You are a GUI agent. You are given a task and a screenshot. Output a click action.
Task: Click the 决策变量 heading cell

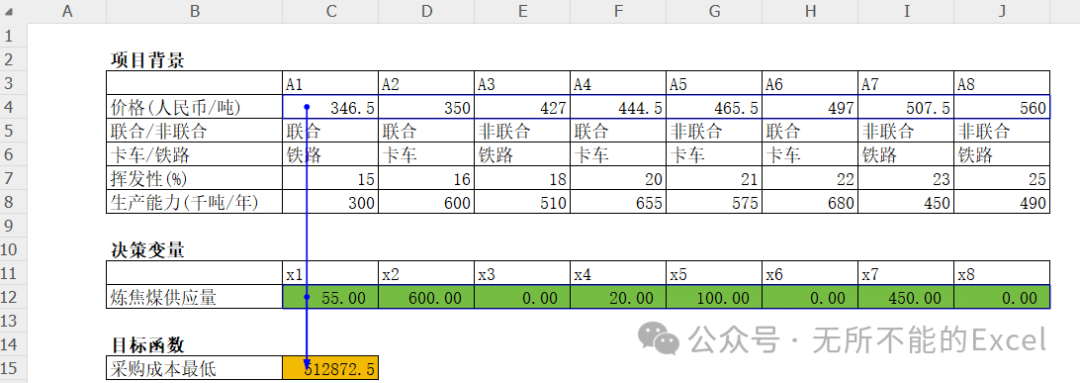(194, 249)
